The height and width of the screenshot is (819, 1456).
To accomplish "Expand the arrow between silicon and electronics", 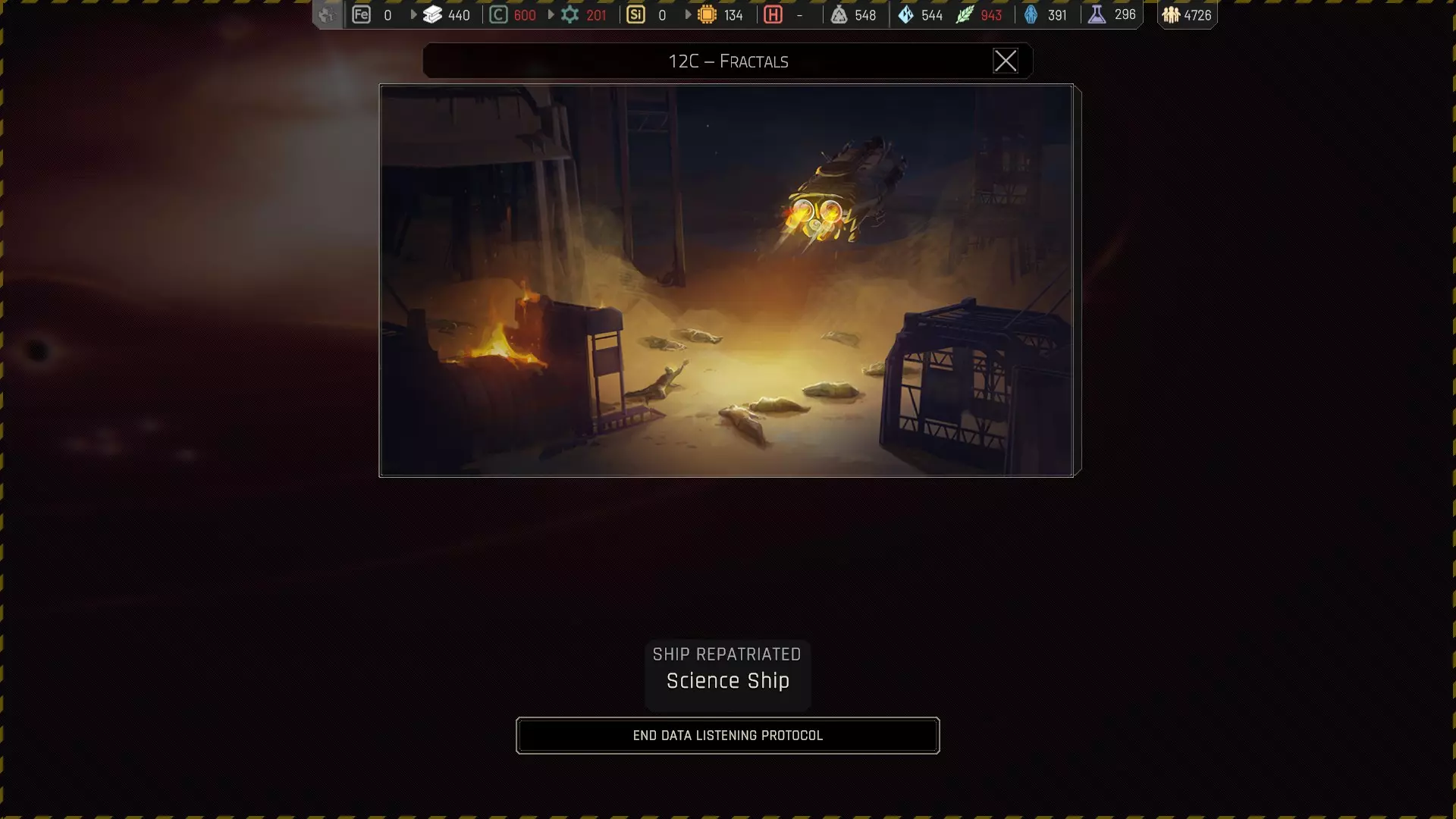I will click(x=688, y=14).
